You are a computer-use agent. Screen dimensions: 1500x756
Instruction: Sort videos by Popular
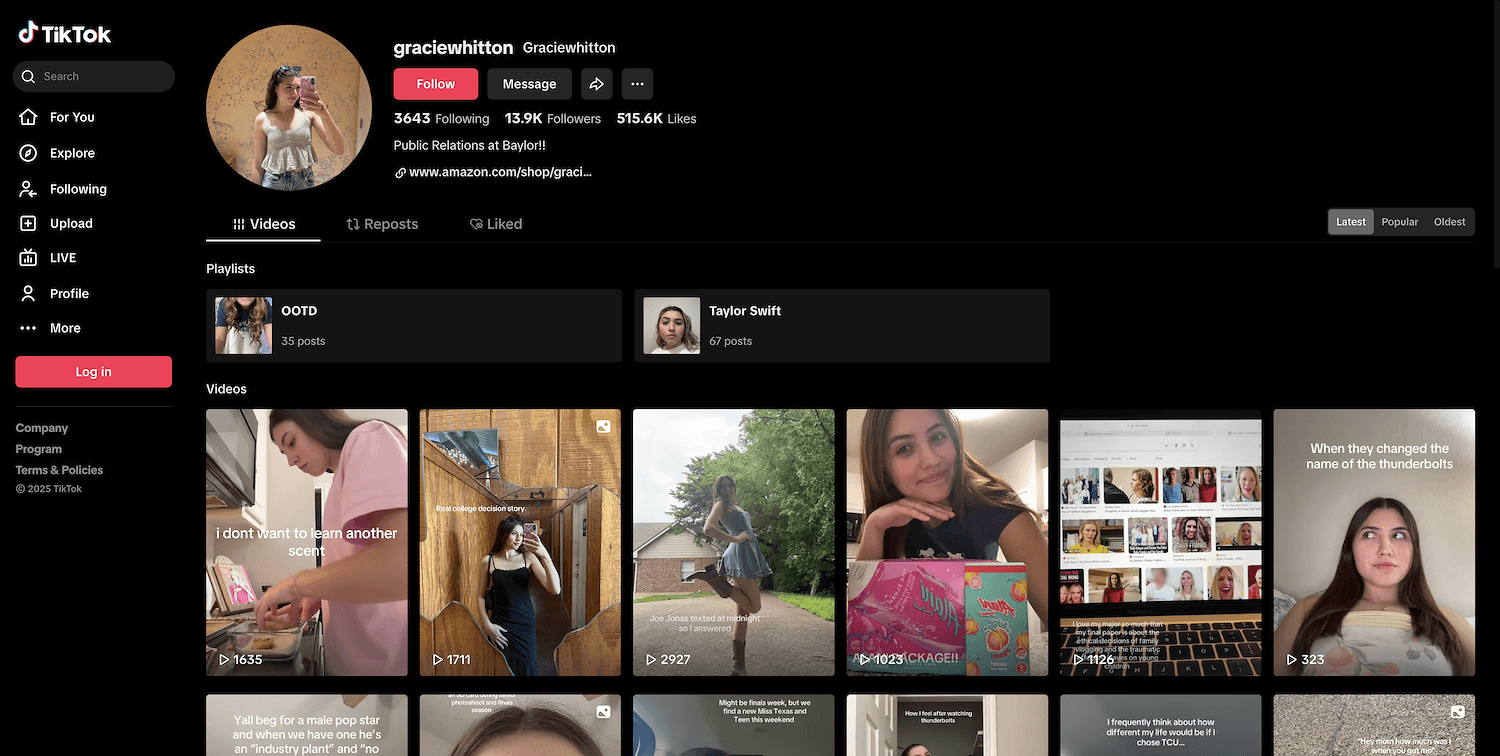pos(1399,222)
